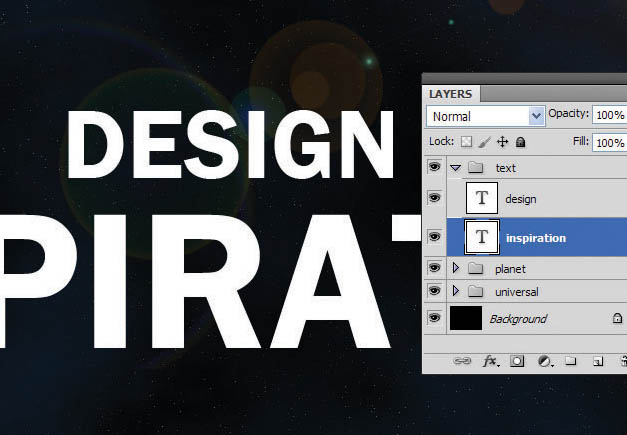This screenshot has height=435, width=627.
Task: Select the Background layer name
Action: tap(518, 319)
